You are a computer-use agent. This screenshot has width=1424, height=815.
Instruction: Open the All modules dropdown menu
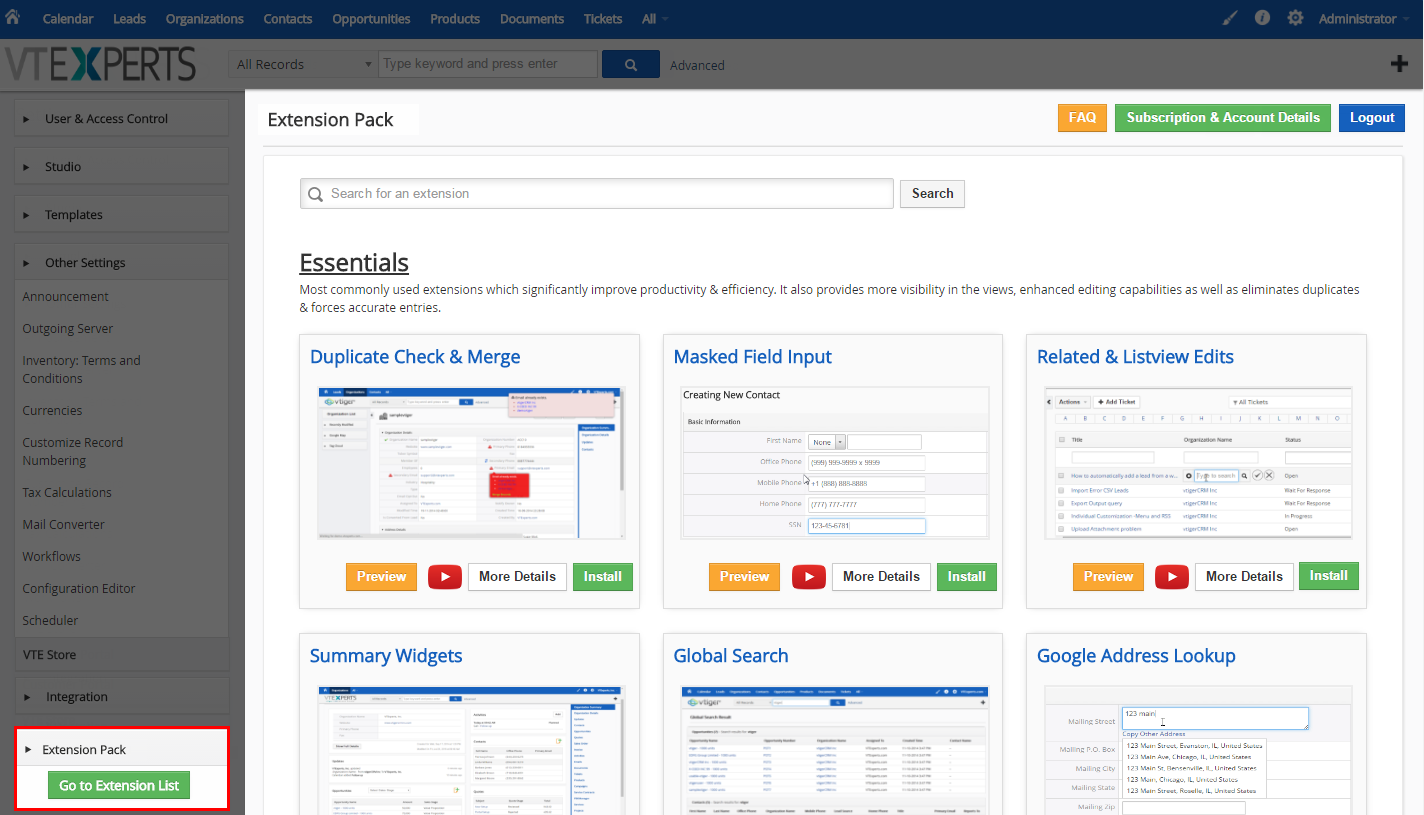coord(656,19)
